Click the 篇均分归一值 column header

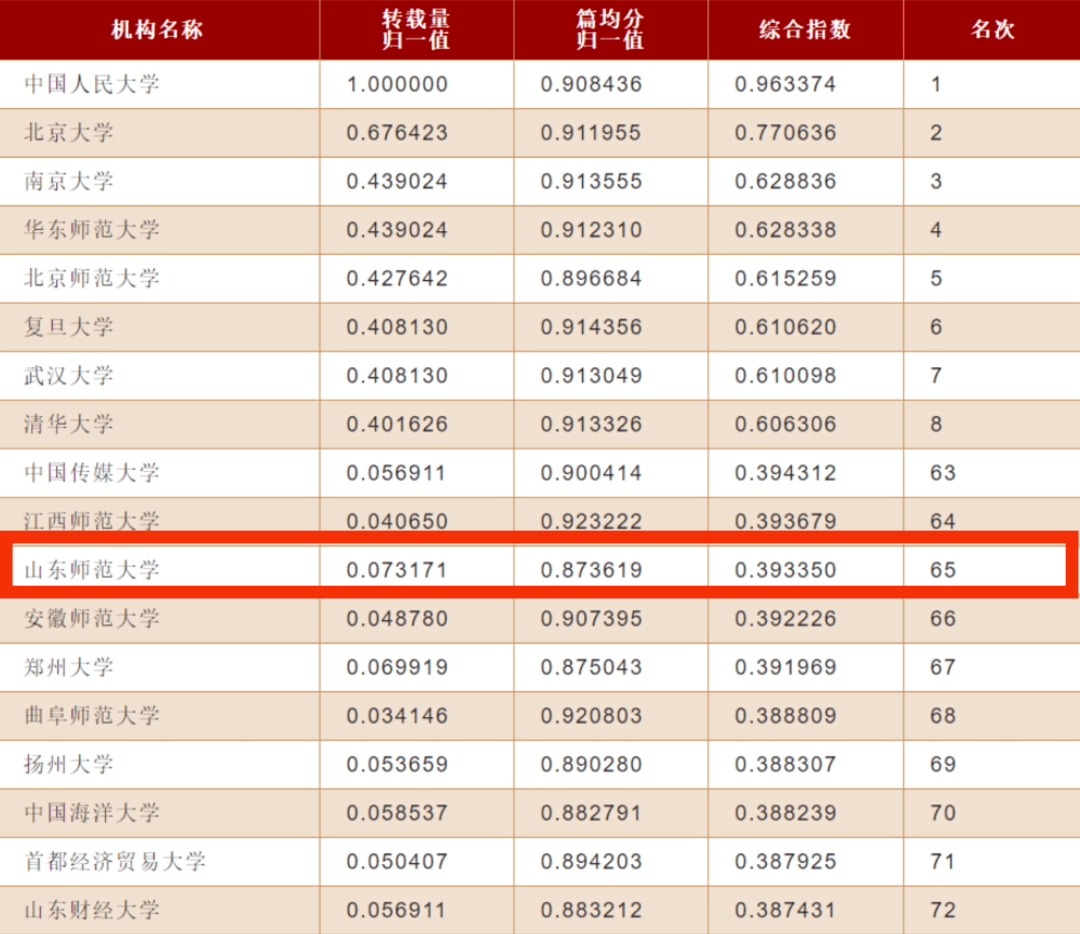click(610, 30)
